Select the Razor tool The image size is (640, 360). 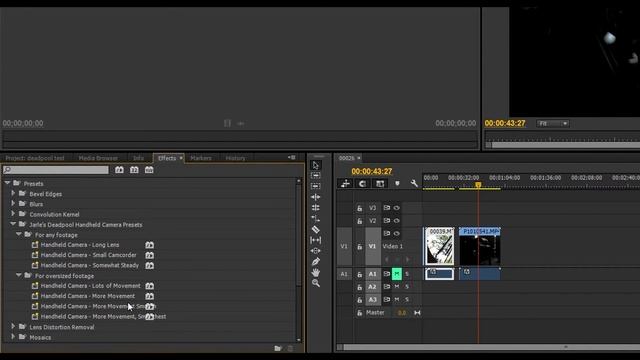316,229
